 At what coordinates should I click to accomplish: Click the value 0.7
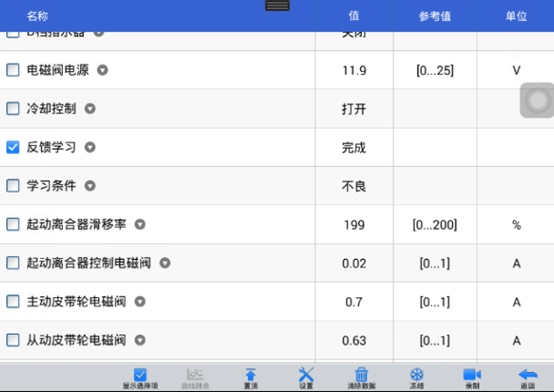pyautogui.click(x=354, y=302)
